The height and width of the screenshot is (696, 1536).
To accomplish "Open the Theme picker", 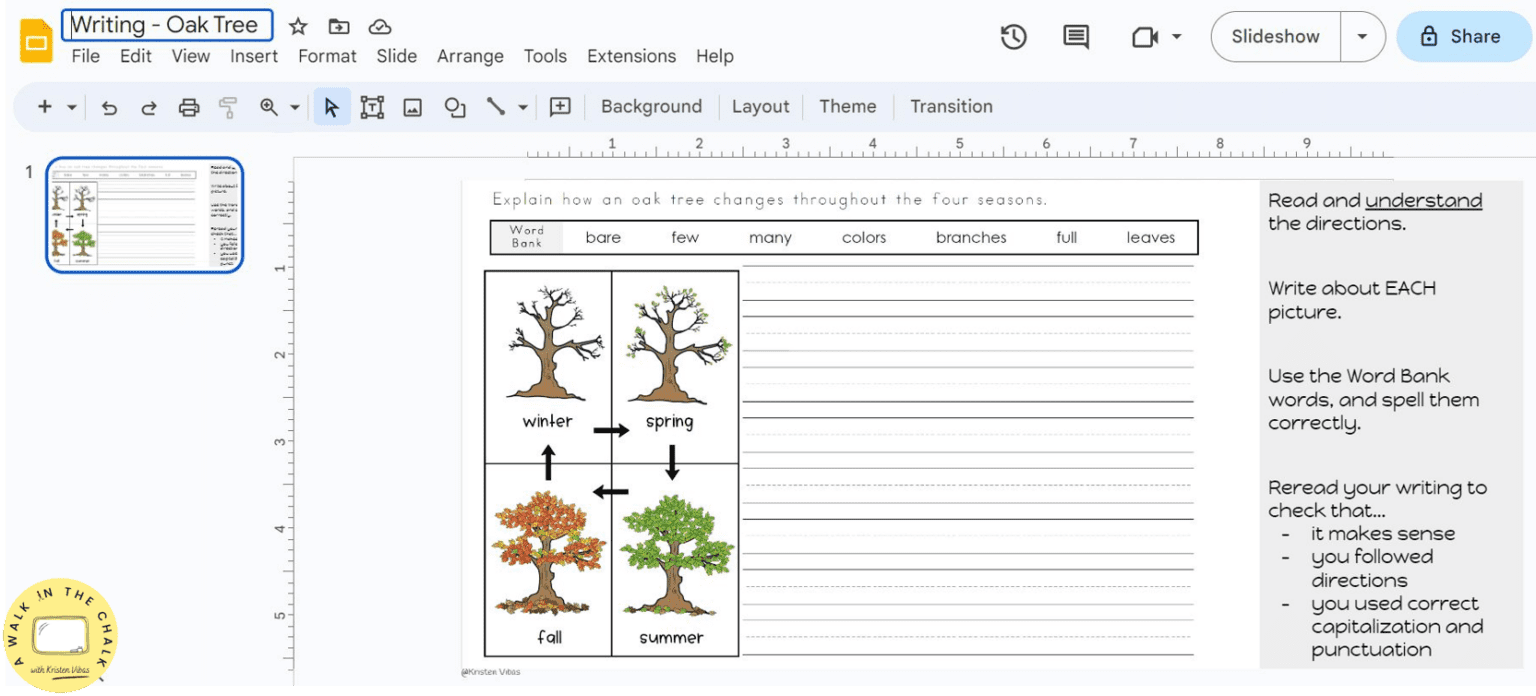I will point(847,106).
